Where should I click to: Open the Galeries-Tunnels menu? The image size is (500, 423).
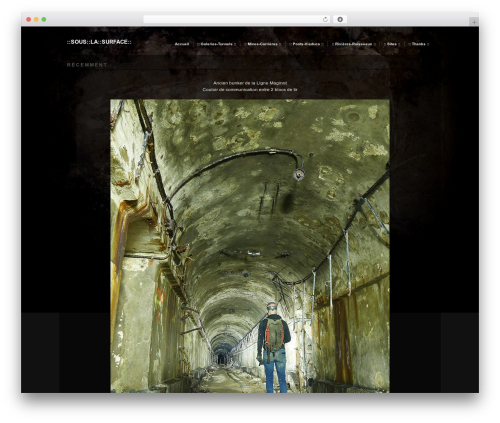[216, 44]
